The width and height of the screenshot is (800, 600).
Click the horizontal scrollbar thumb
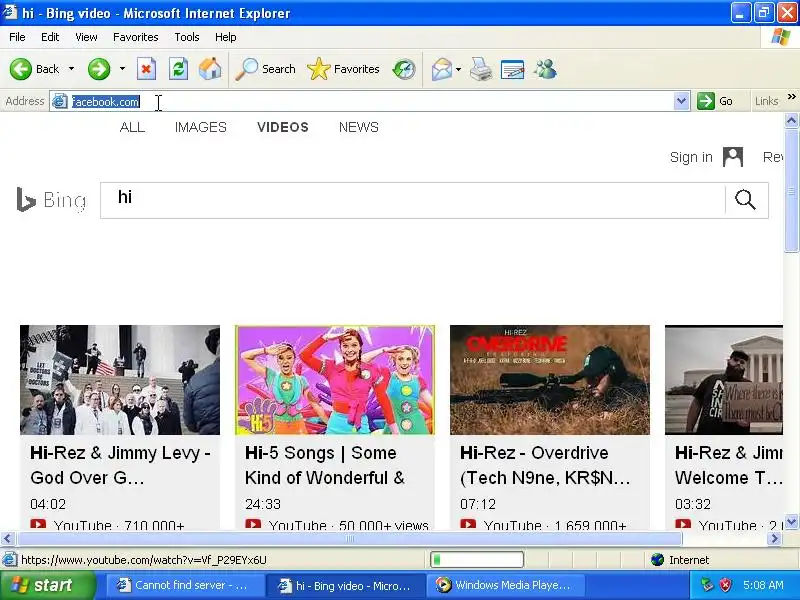[x=349, y=538]
